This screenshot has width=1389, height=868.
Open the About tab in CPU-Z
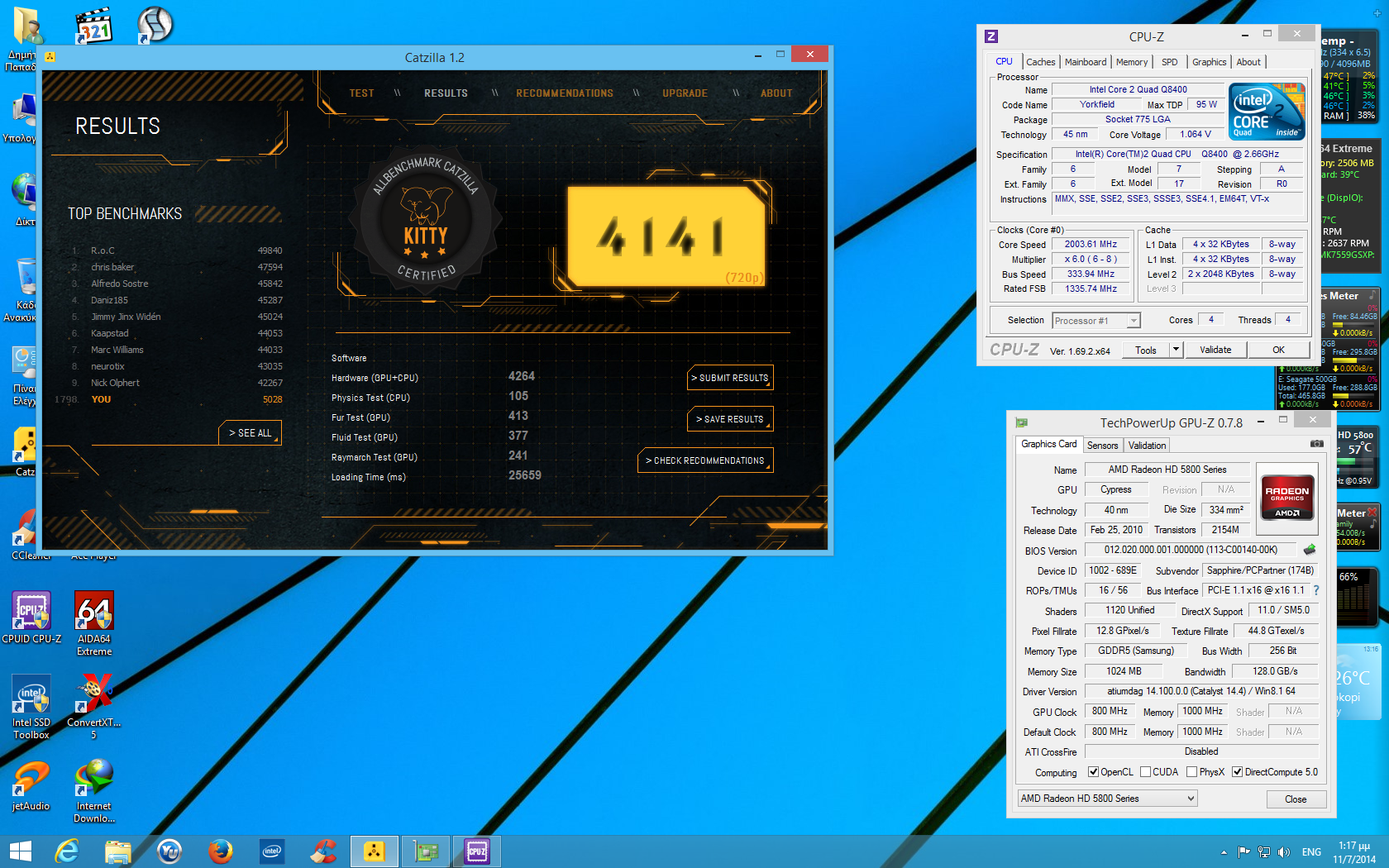(x=1248, y=62)
